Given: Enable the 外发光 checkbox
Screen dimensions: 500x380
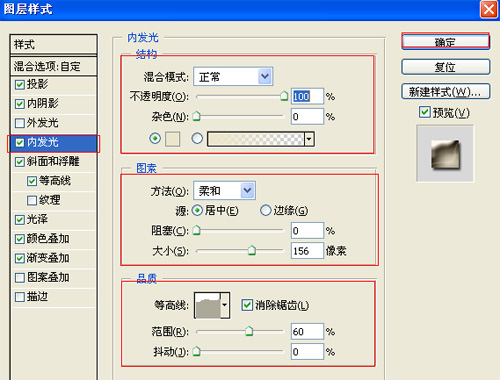Looking at the screenshot, I should coord(20,123).
